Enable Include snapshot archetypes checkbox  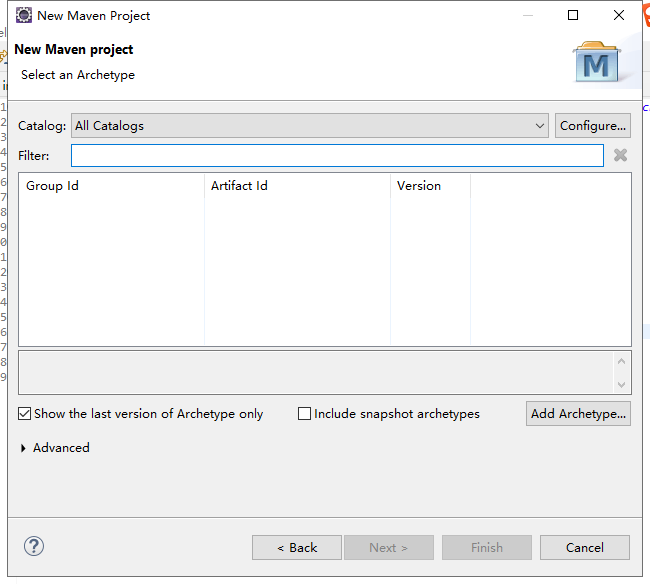click(305, 414)
